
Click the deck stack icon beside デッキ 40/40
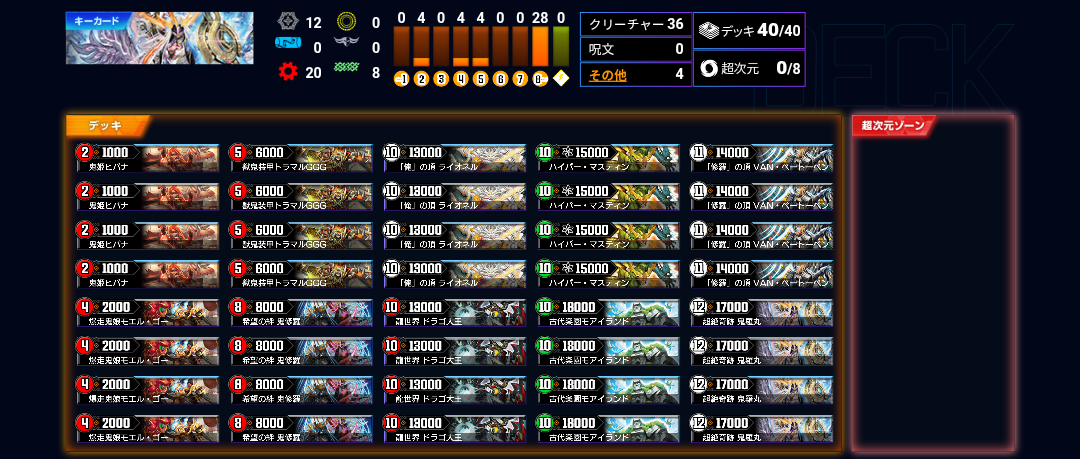709,30
